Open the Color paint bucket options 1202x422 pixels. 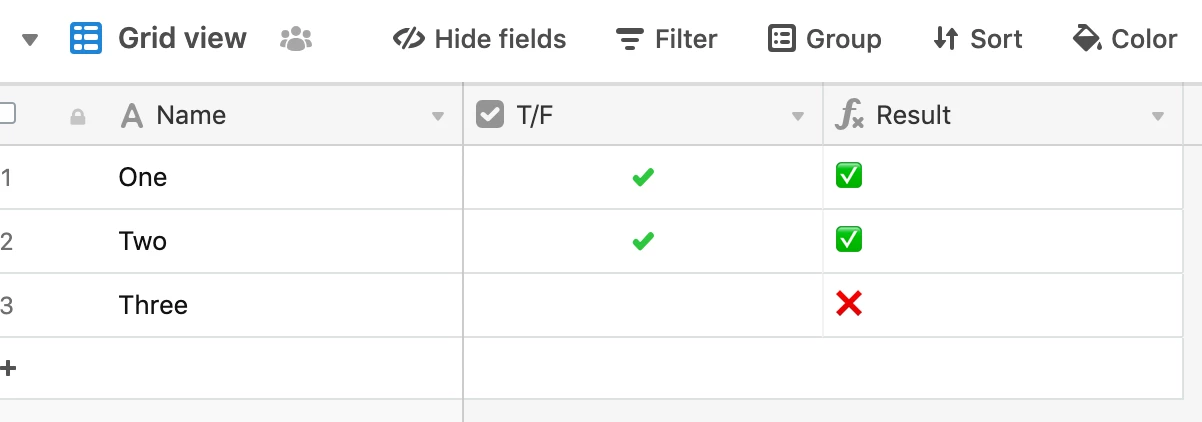pyautogui.click(x=1125, y=39)
